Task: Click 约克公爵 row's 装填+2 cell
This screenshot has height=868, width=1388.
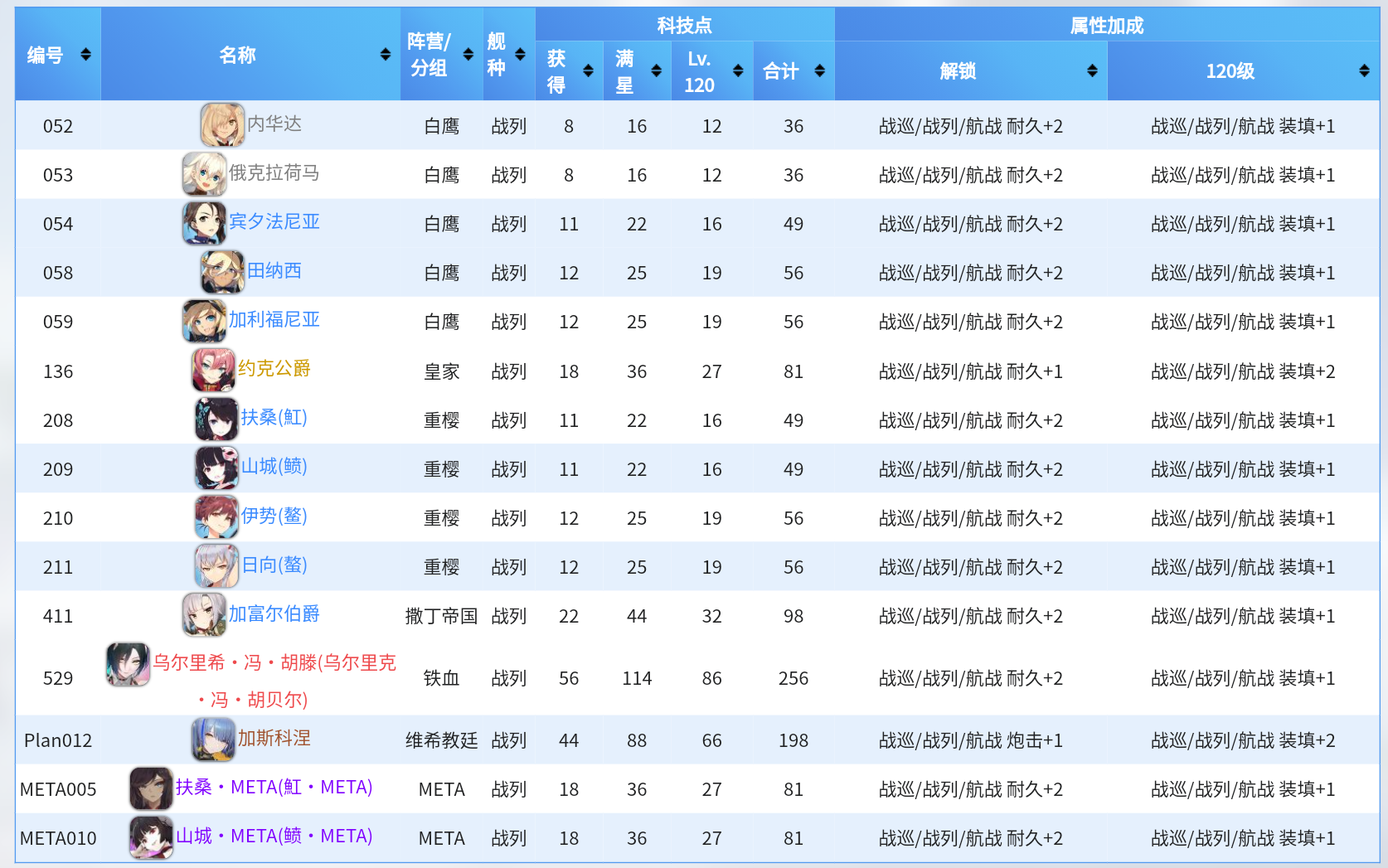Action: [1243, 371]
